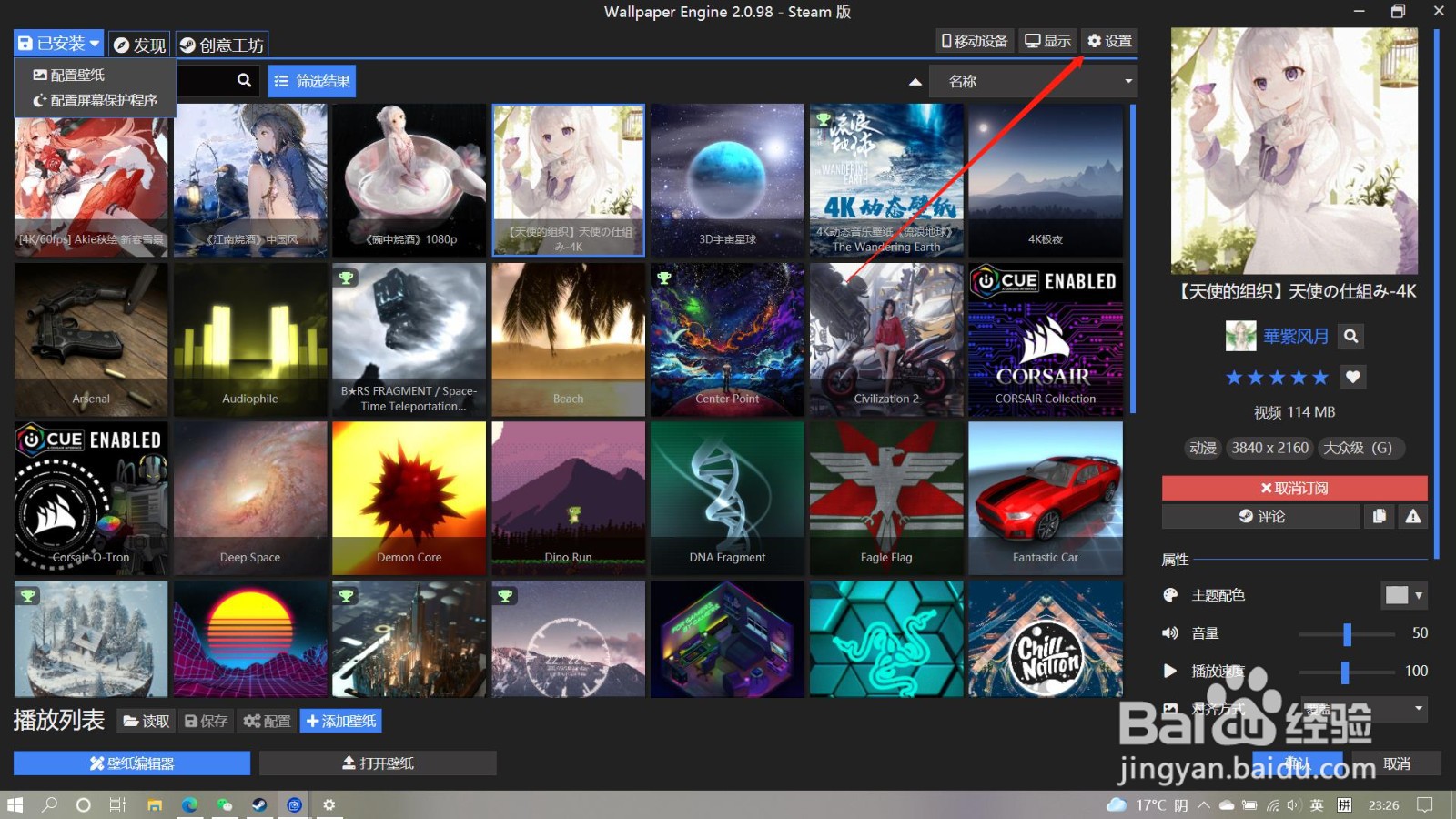Viewport: 1456px width, 819px height.
Task: Open the Windows Start menu
Action: pyautogui.click(x=15, y=804)
